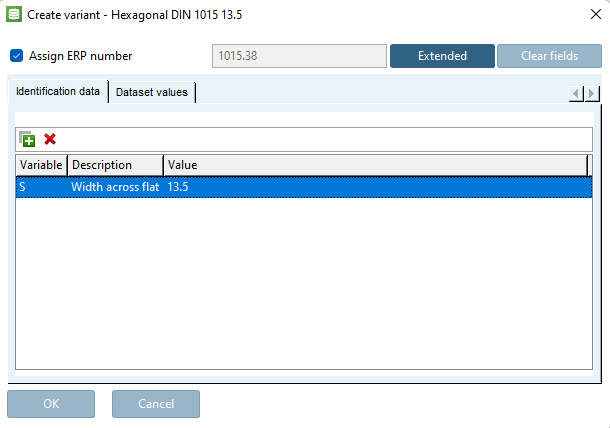Open the Dataset values tab

coord(152,92)
